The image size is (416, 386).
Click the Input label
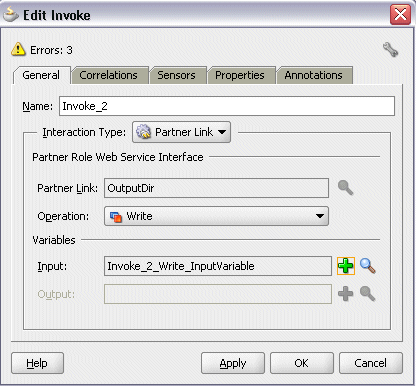coord(52,266)
